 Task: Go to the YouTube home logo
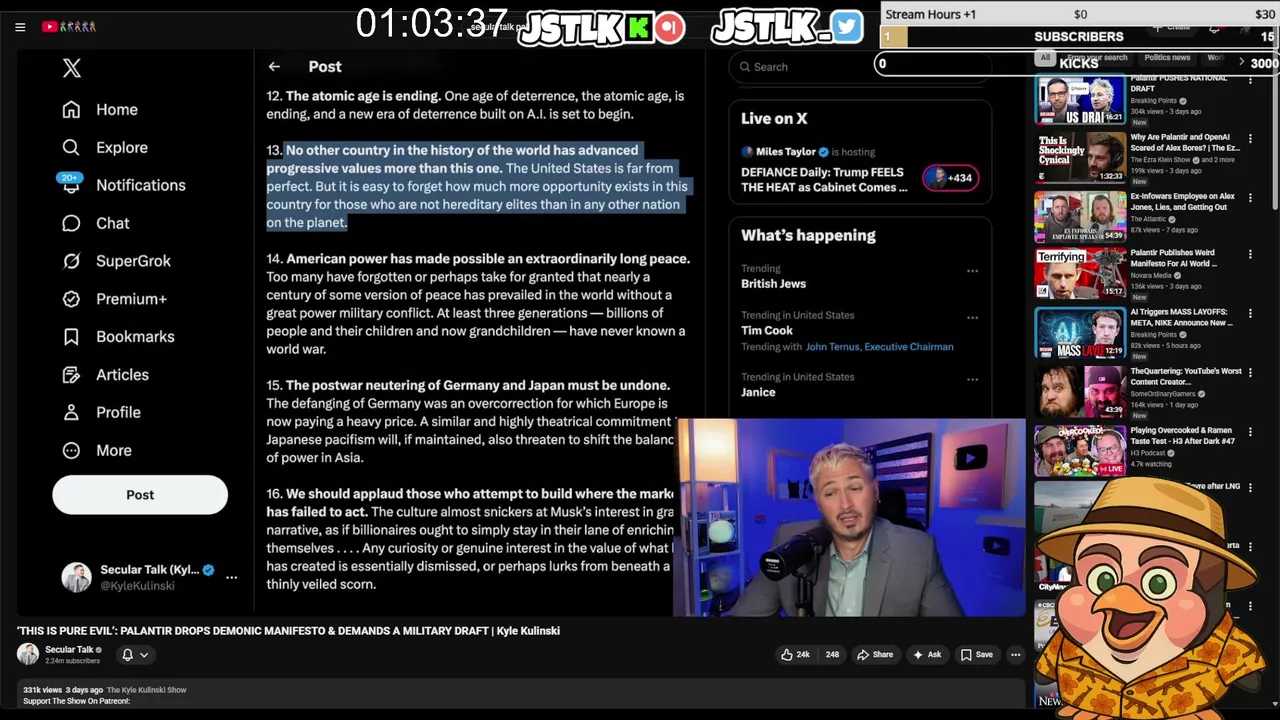click(x=69, y=27)
